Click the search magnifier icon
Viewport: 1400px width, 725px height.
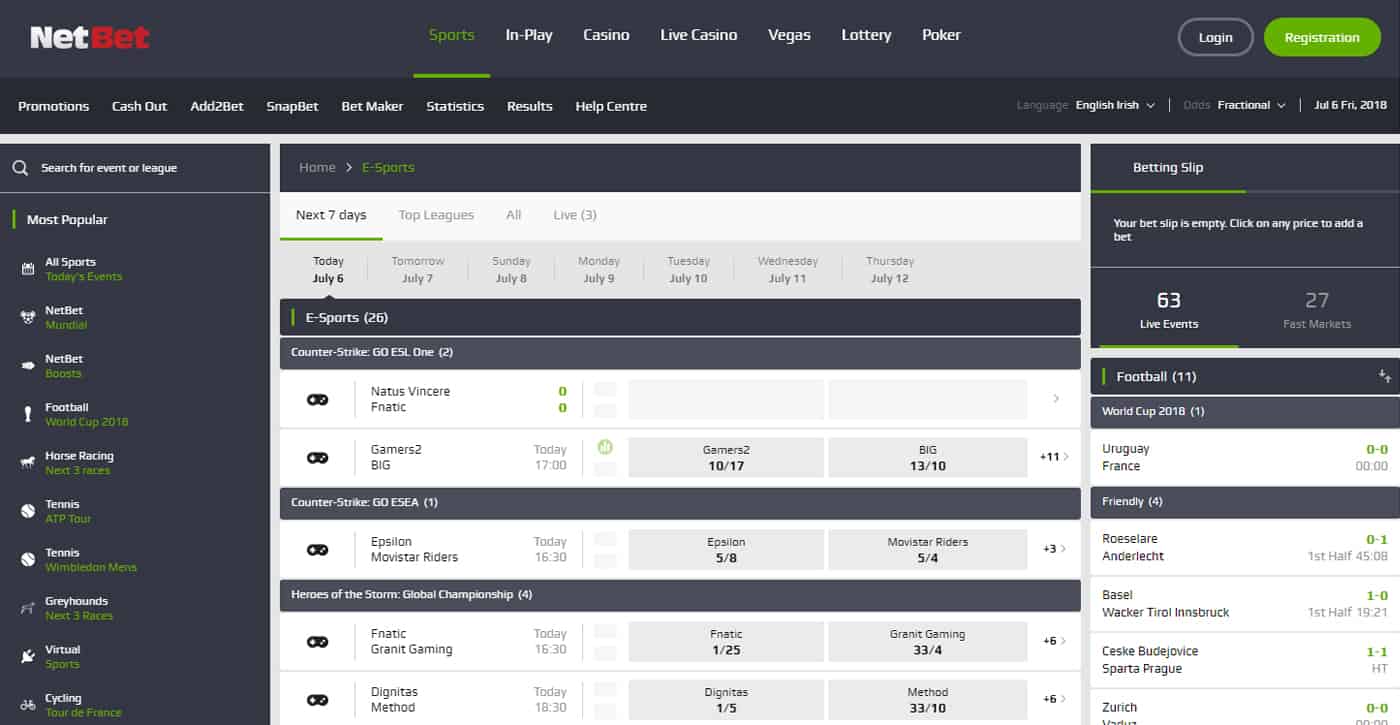pyautogui.click(x=20, y=168)
